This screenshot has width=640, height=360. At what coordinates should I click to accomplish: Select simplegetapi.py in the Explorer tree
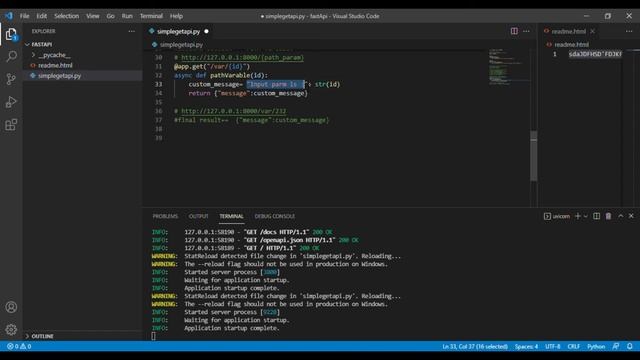coord(60,76)
